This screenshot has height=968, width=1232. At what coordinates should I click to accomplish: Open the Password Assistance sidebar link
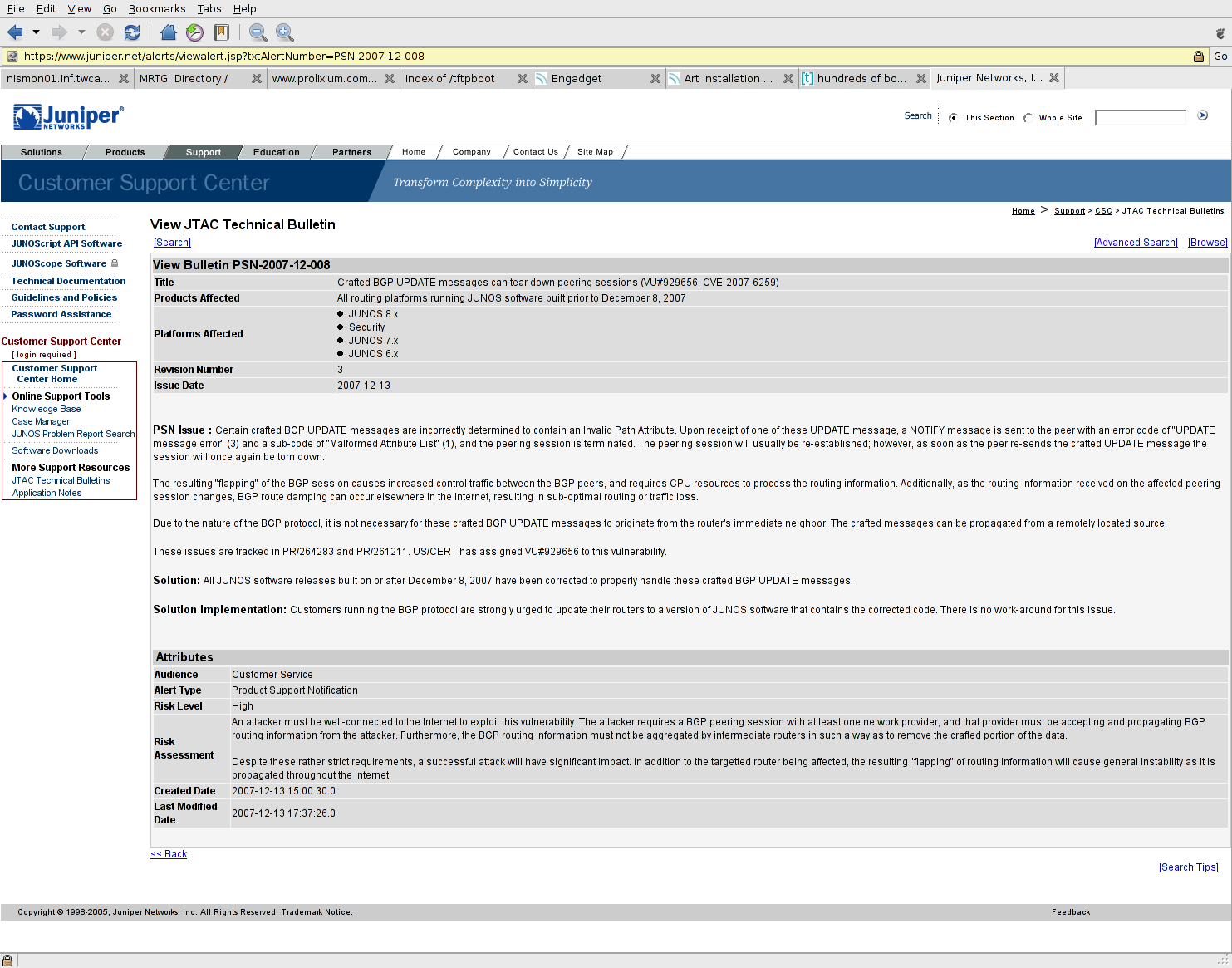[61, 314]
